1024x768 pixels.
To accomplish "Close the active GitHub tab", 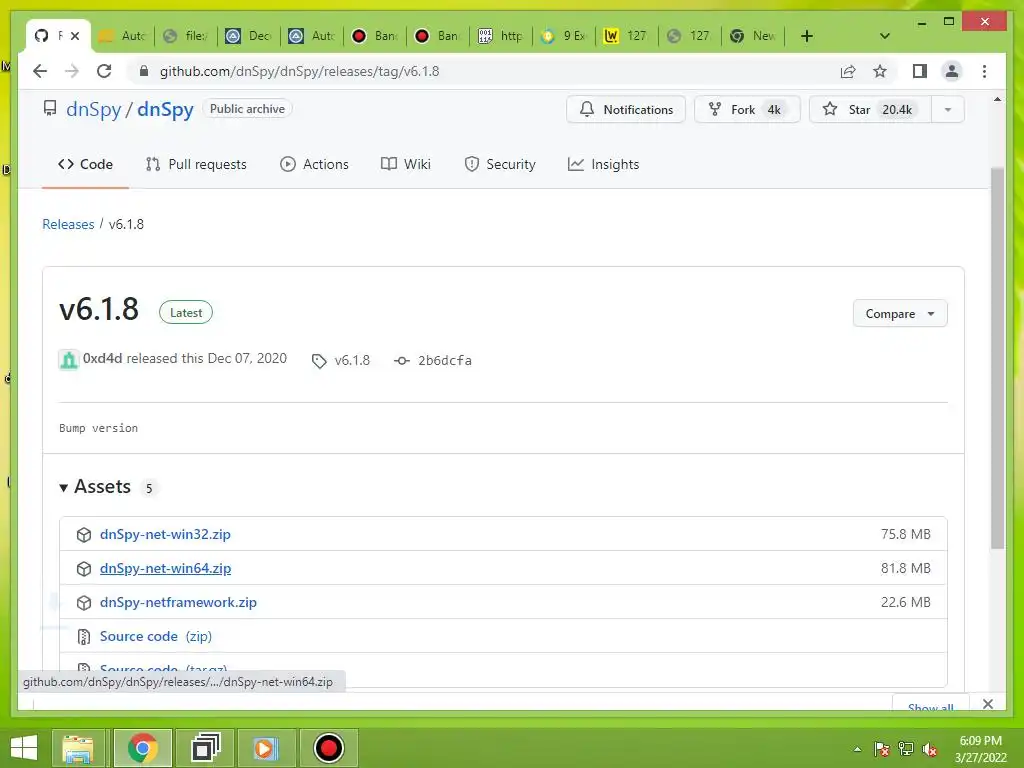I will (x=75, y=36).
